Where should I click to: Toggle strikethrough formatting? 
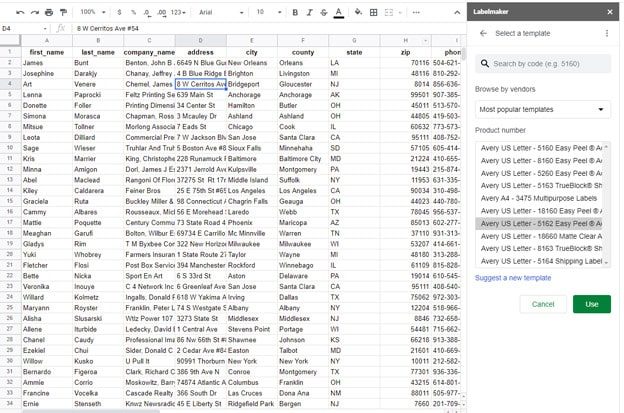tap(324, 12)
